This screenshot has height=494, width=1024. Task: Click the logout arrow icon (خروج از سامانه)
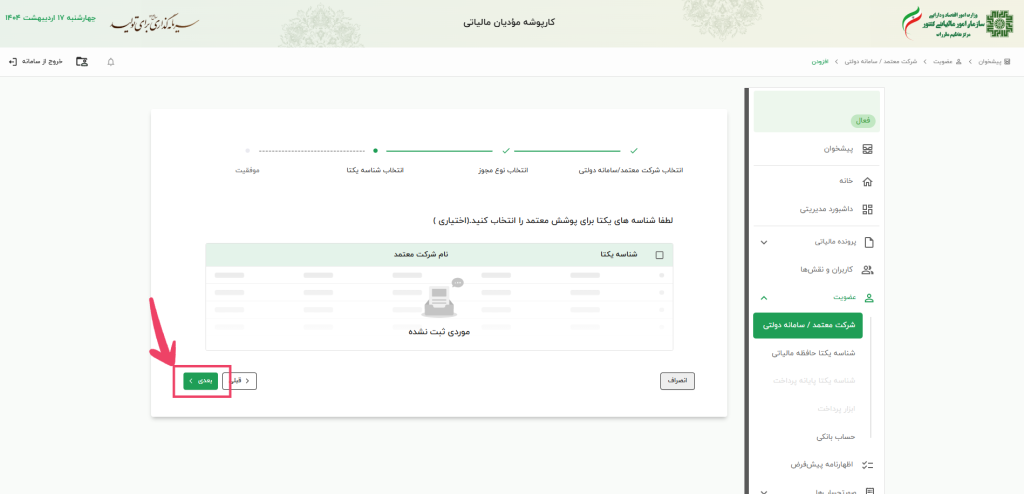(x=12, y=61)
